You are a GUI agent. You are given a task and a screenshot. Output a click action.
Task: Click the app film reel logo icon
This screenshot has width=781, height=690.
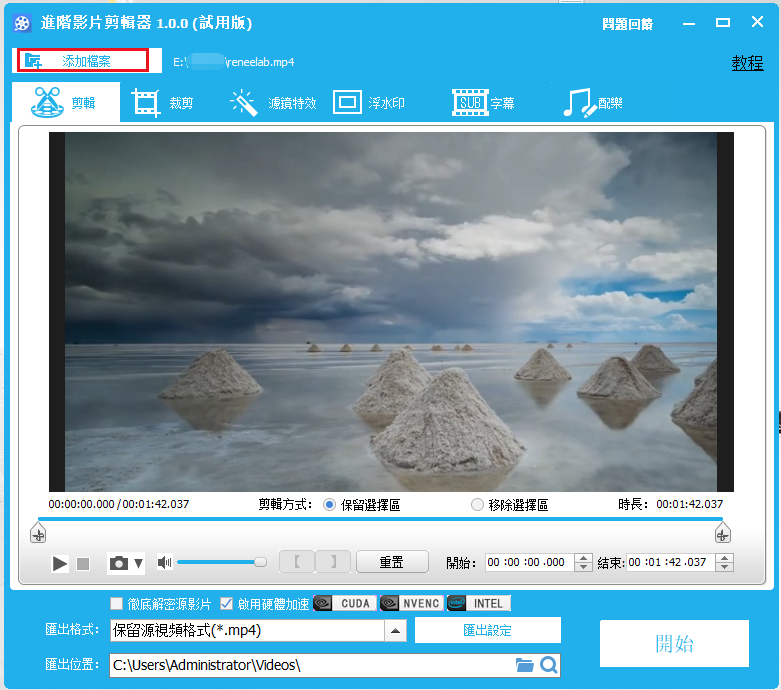[x=22, y=23]
